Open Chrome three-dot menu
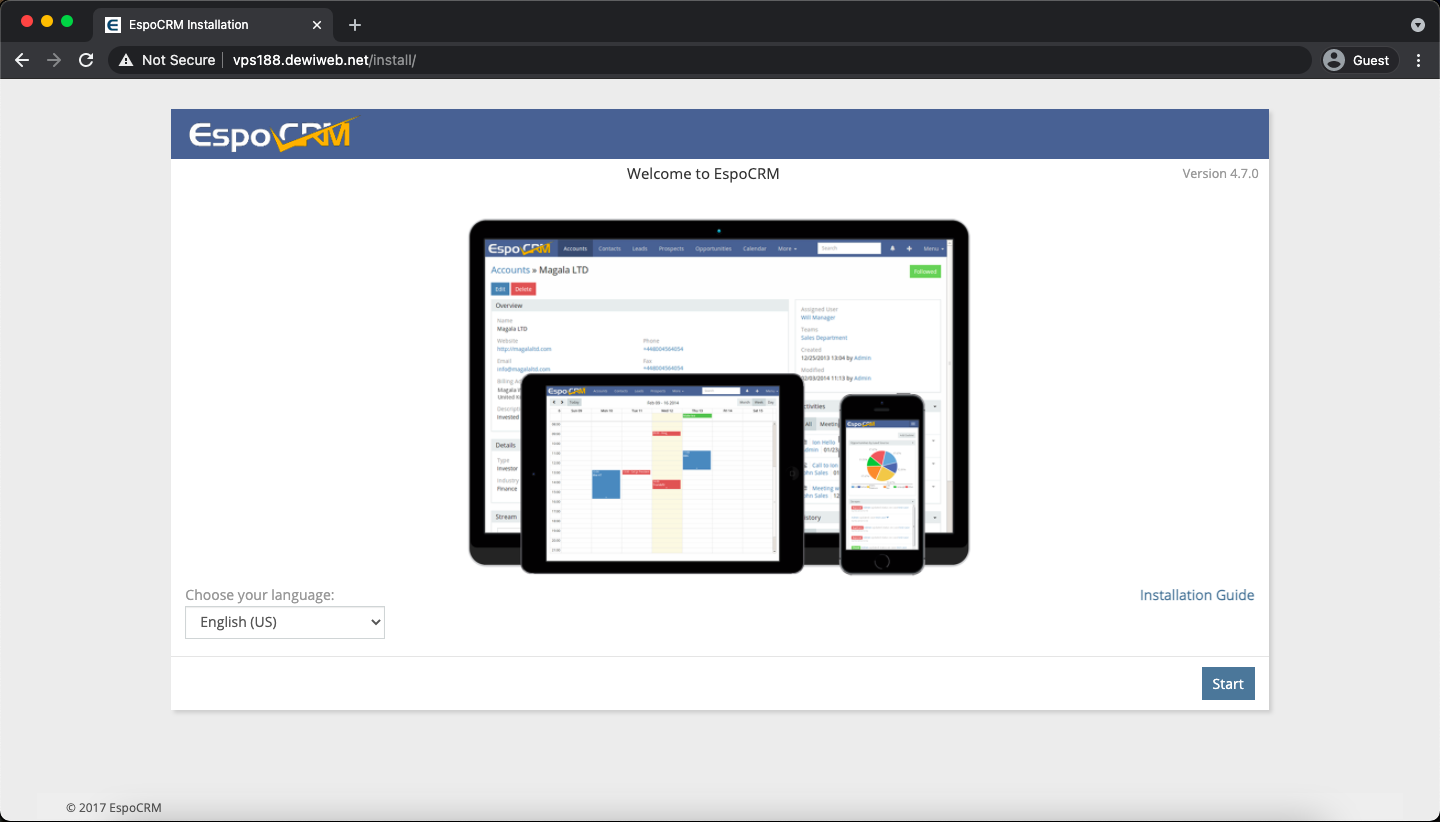Screen dimensions: 1440x822 click(x=1418, y=60)
